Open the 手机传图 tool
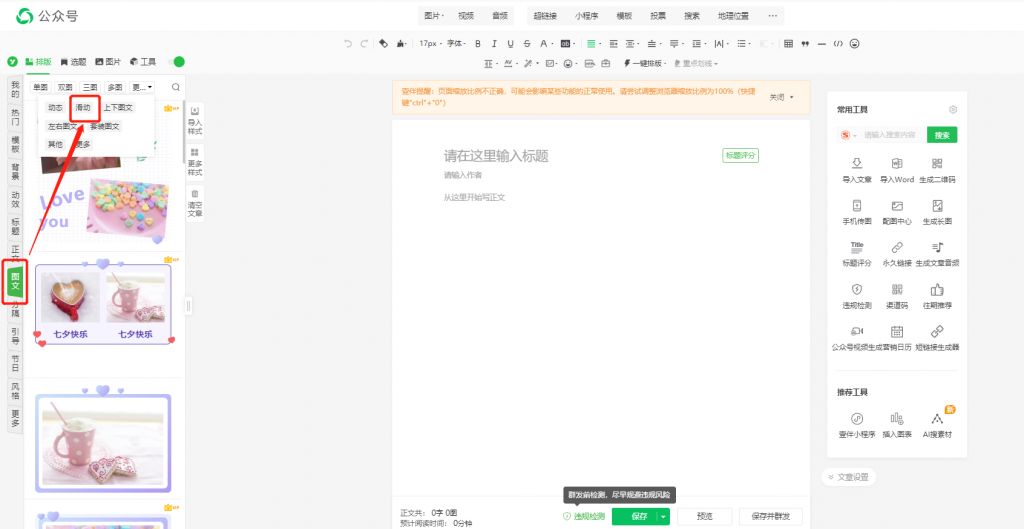 click(x=857, y=213)
